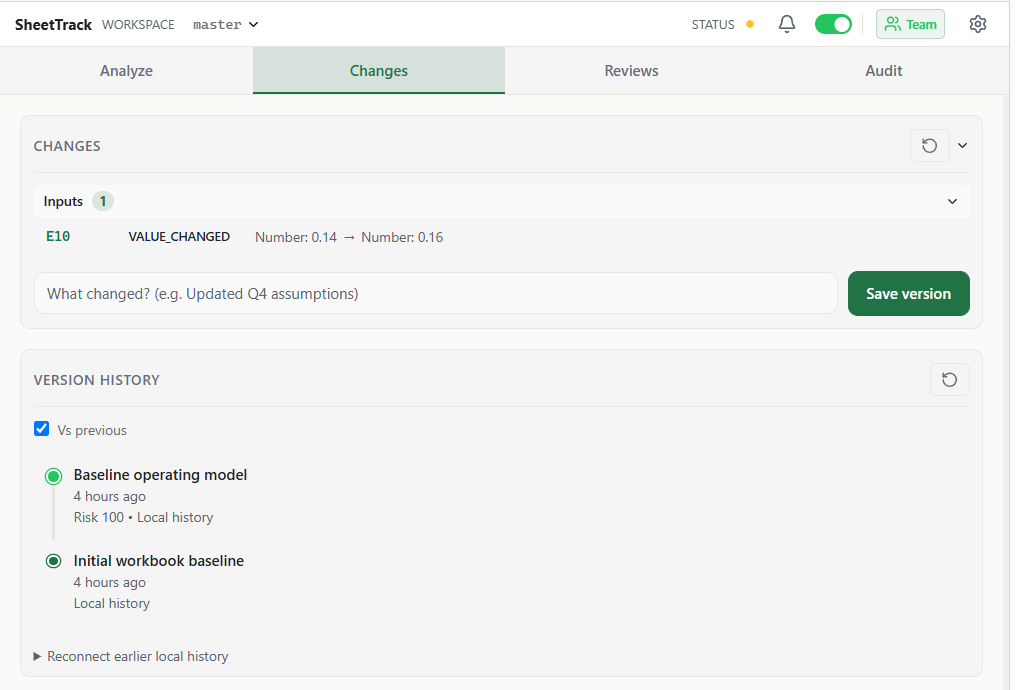Image resolution: width=1015 pixels, height=690 pixels.
Task: Switch to the Analyze tab
Action: [126, 71]
